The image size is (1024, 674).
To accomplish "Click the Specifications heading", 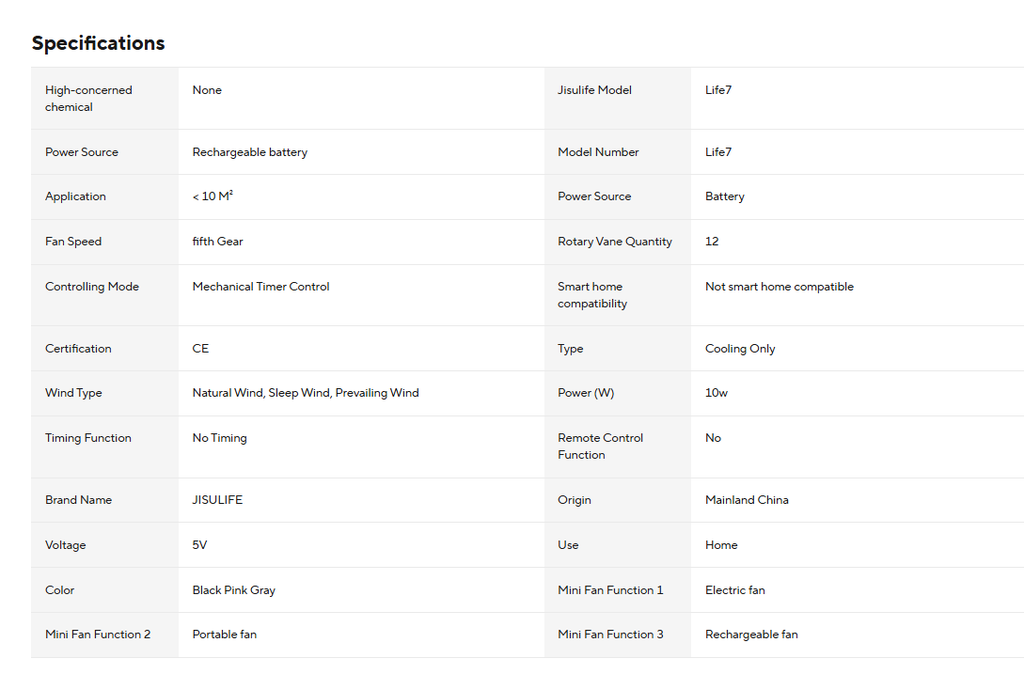I will 98,43.
